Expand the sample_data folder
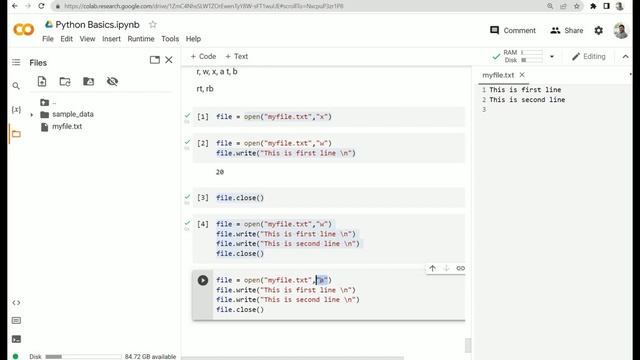This screenshot has height=360, width=640. point(32,115)
